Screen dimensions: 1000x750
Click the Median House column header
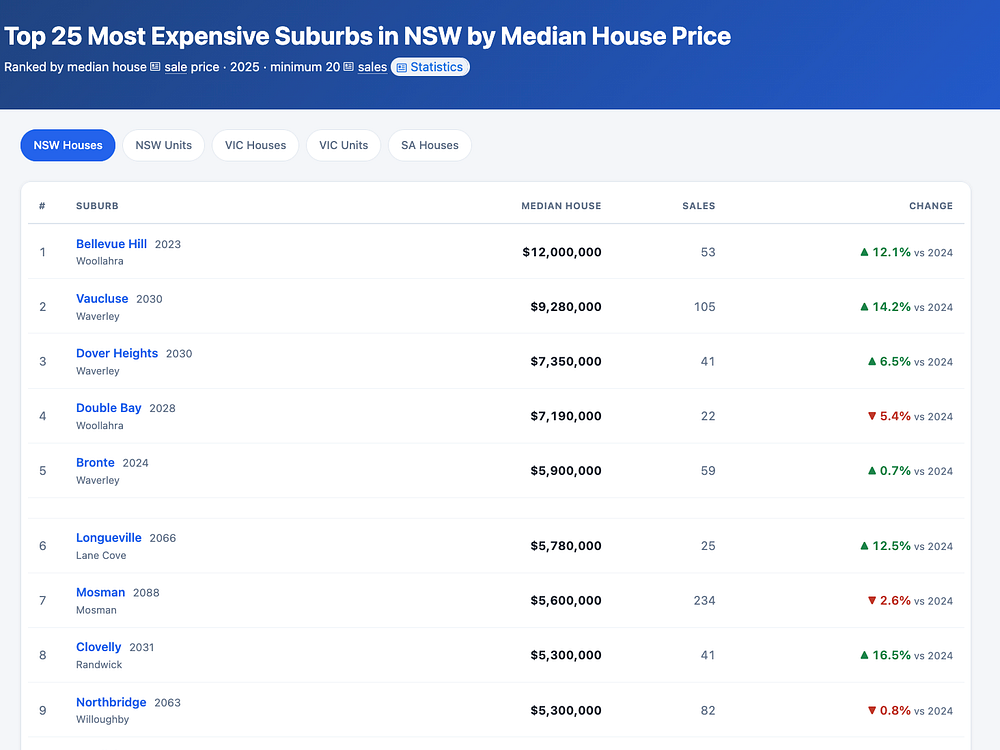(561, 206)
